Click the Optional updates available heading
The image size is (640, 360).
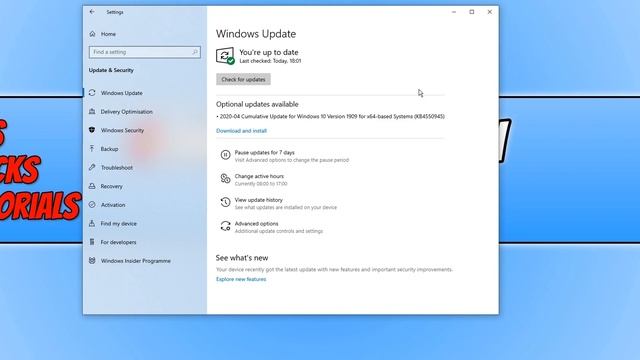click(x=257, y=104)
